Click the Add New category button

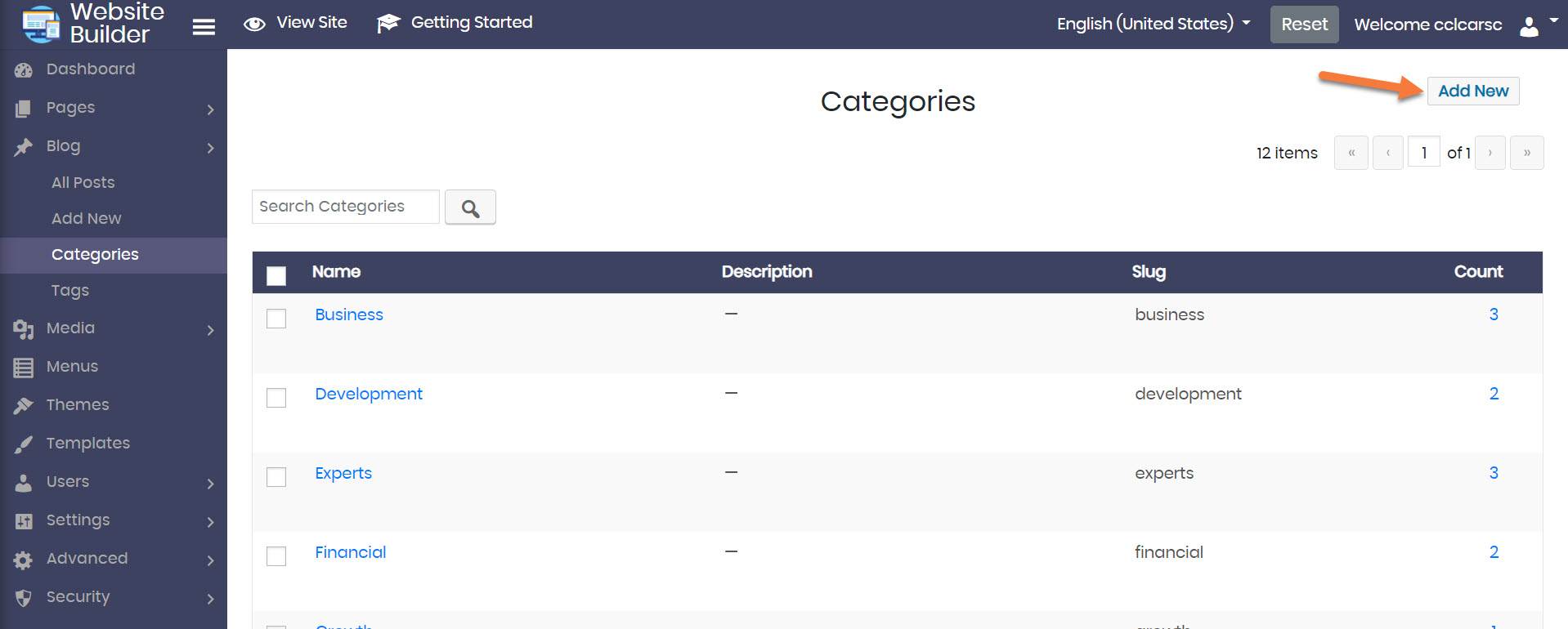[x=1472, y=91]
